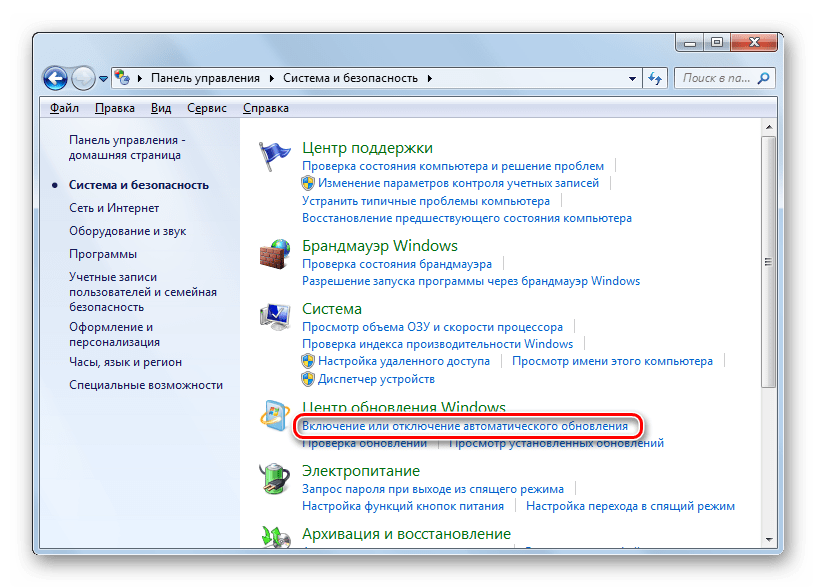
Task: Open the Файл menu
Action: [64, 108]
